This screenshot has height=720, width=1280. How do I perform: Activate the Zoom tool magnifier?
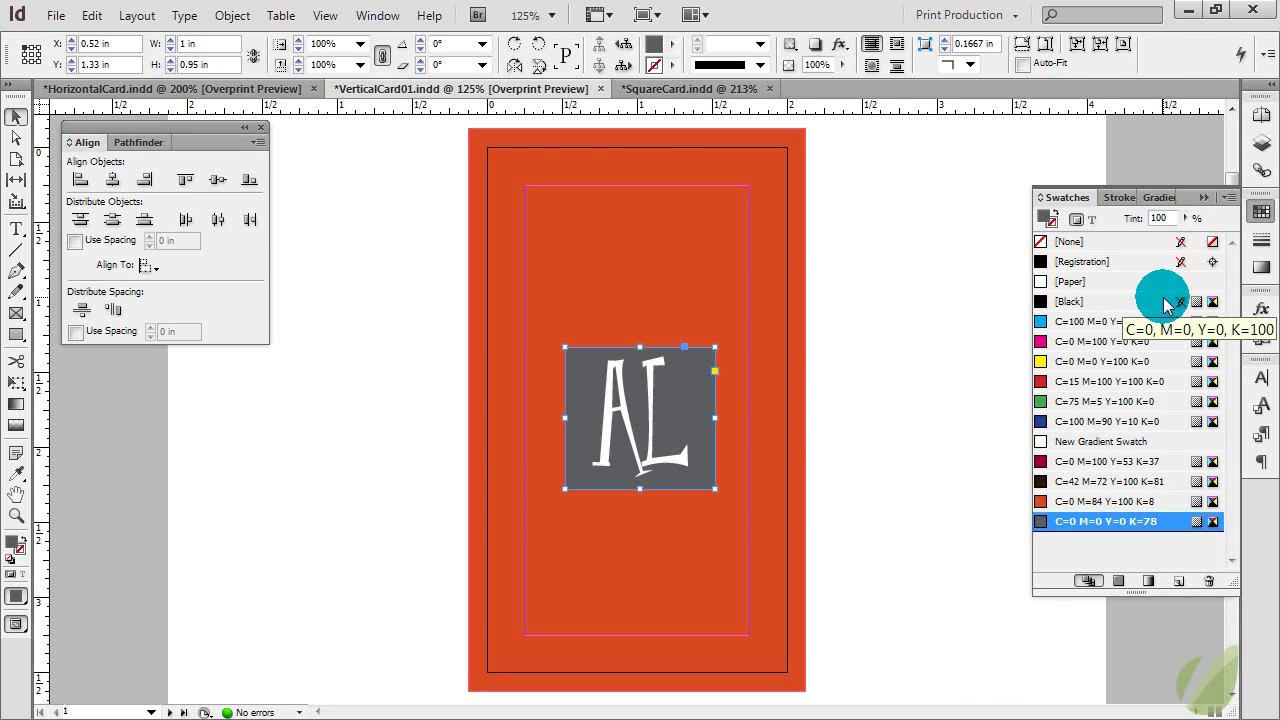[x=16, y=516]
